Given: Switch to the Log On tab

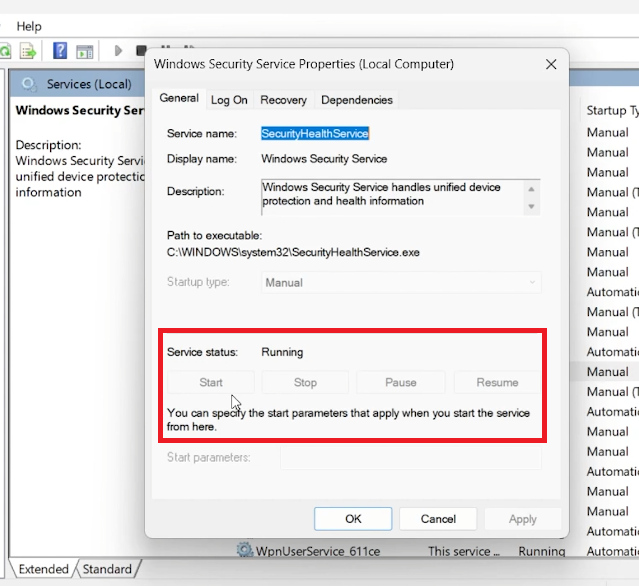Looking at the screenshot, I should [x=229, y=100].
